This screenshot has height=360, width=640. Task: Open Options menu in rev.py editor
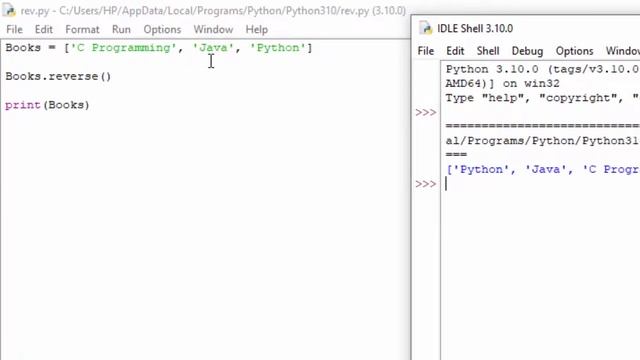[162, 29]
